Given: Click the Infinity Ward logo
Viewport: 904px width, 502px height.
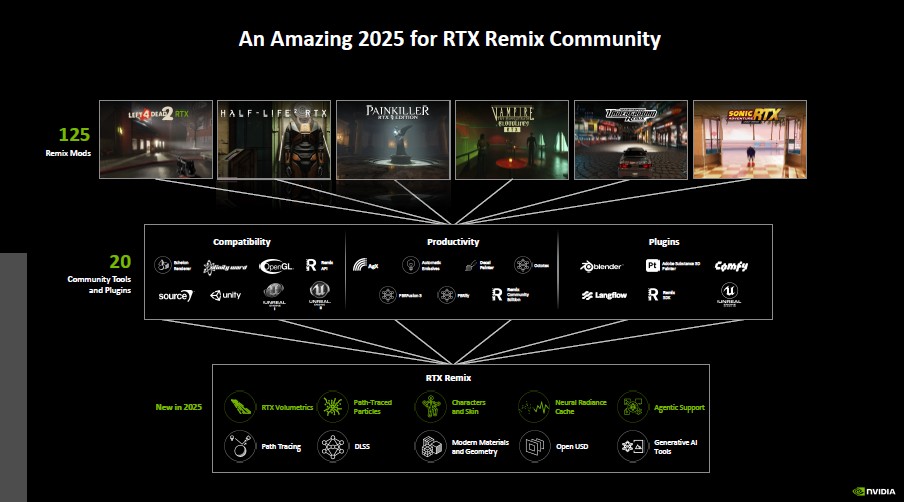Looking at the screenshot, I should 225,267.
